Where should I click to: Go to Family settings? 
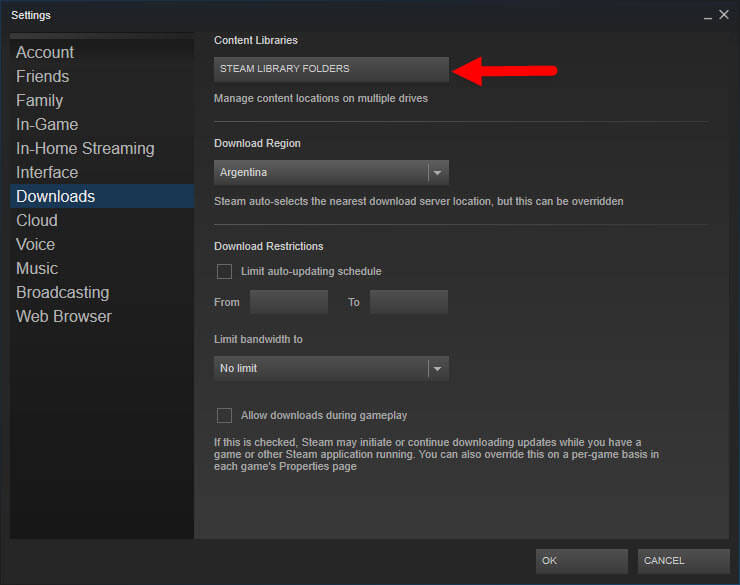(x=102, y=100)
